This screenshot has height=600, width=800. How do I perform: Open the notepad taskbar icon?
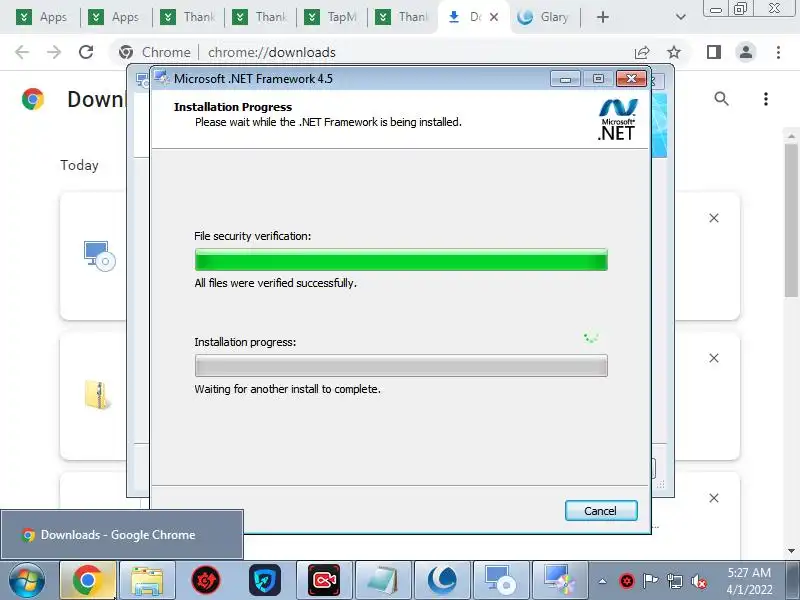(x=383, y=580)
